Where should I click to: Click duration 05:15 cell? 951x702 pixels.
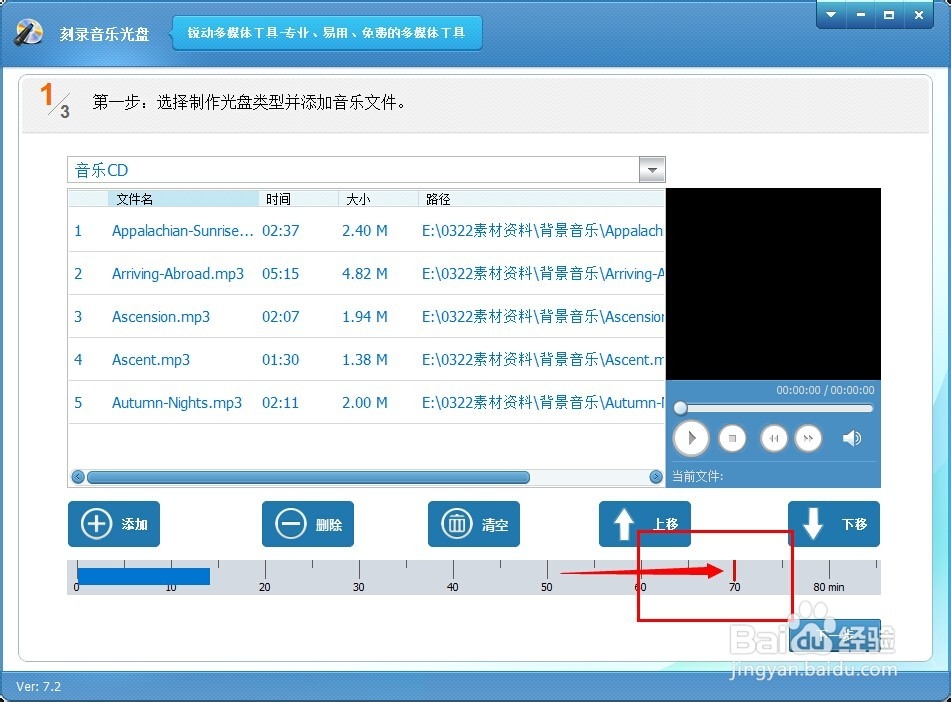(x=280, y=274)
